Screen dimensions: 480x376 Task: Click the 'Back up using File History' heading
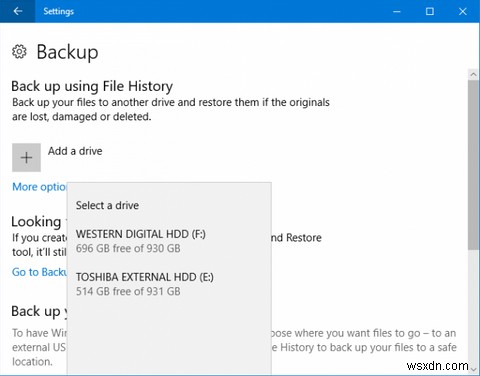tap(92, 86)
